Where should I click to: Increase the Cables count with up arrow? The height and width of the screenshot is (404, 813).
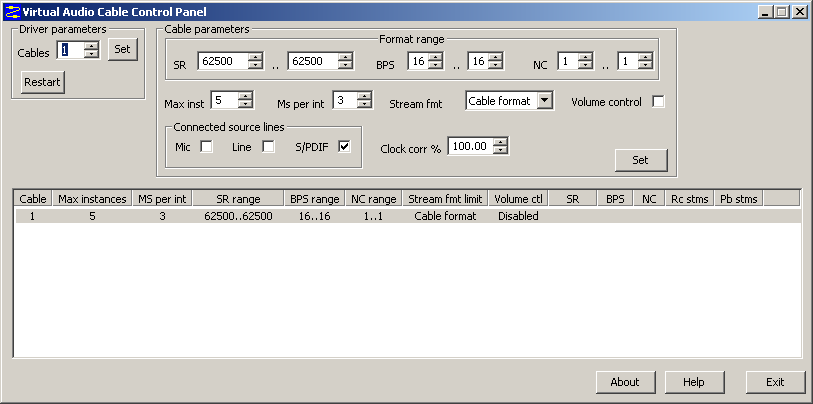click(92, 46)
